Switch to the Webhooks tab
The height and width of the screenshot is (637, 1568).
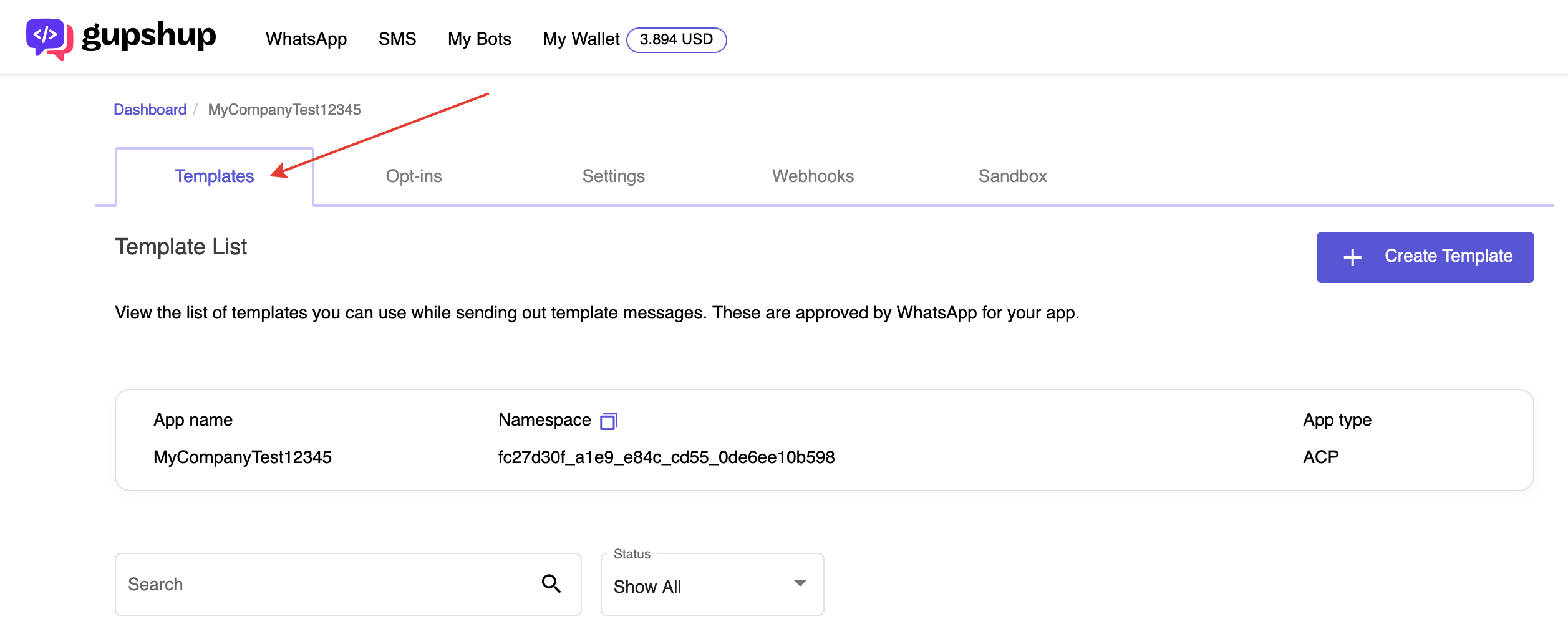[813, 176]
